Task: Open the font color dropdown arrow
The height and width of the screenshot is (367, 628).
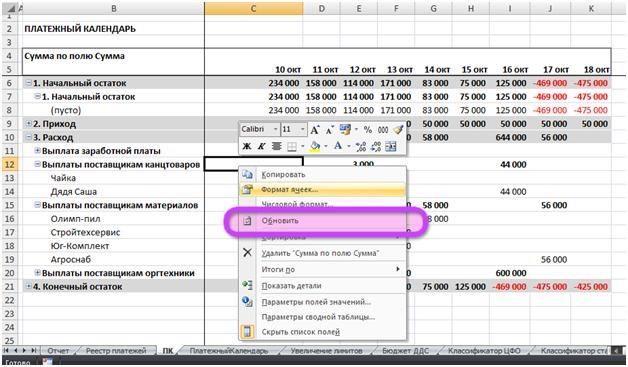Action: 348,146
